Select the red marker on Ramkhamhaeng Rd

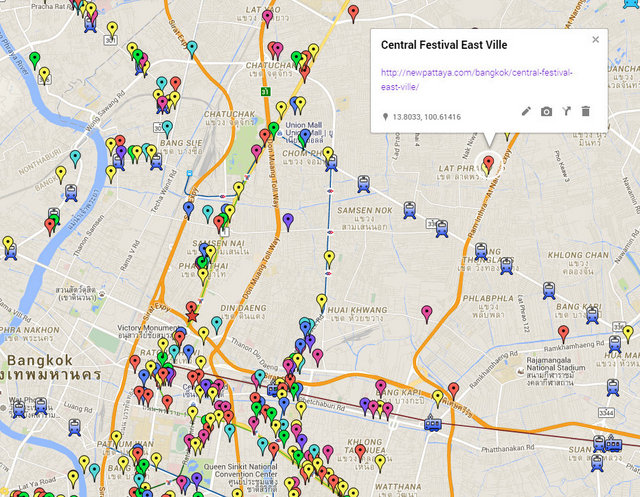(x=563, y=334)
